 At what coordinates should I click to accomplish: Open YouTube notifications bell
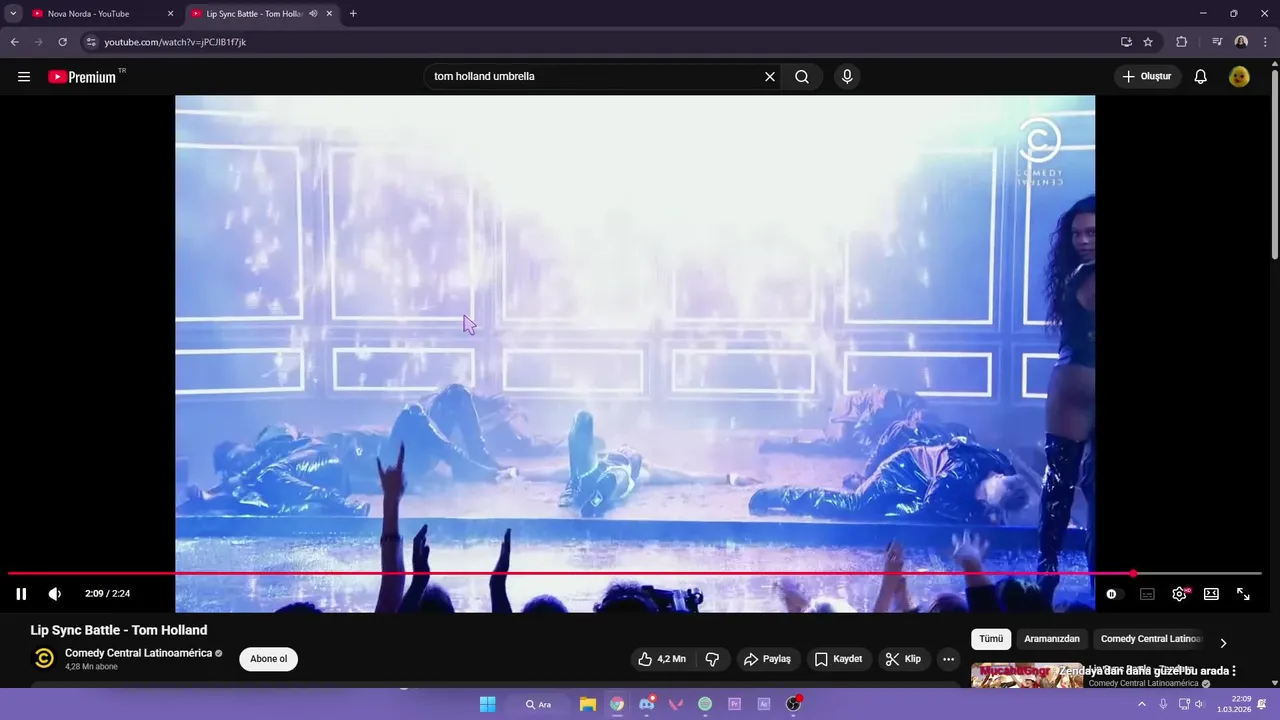1201,77
